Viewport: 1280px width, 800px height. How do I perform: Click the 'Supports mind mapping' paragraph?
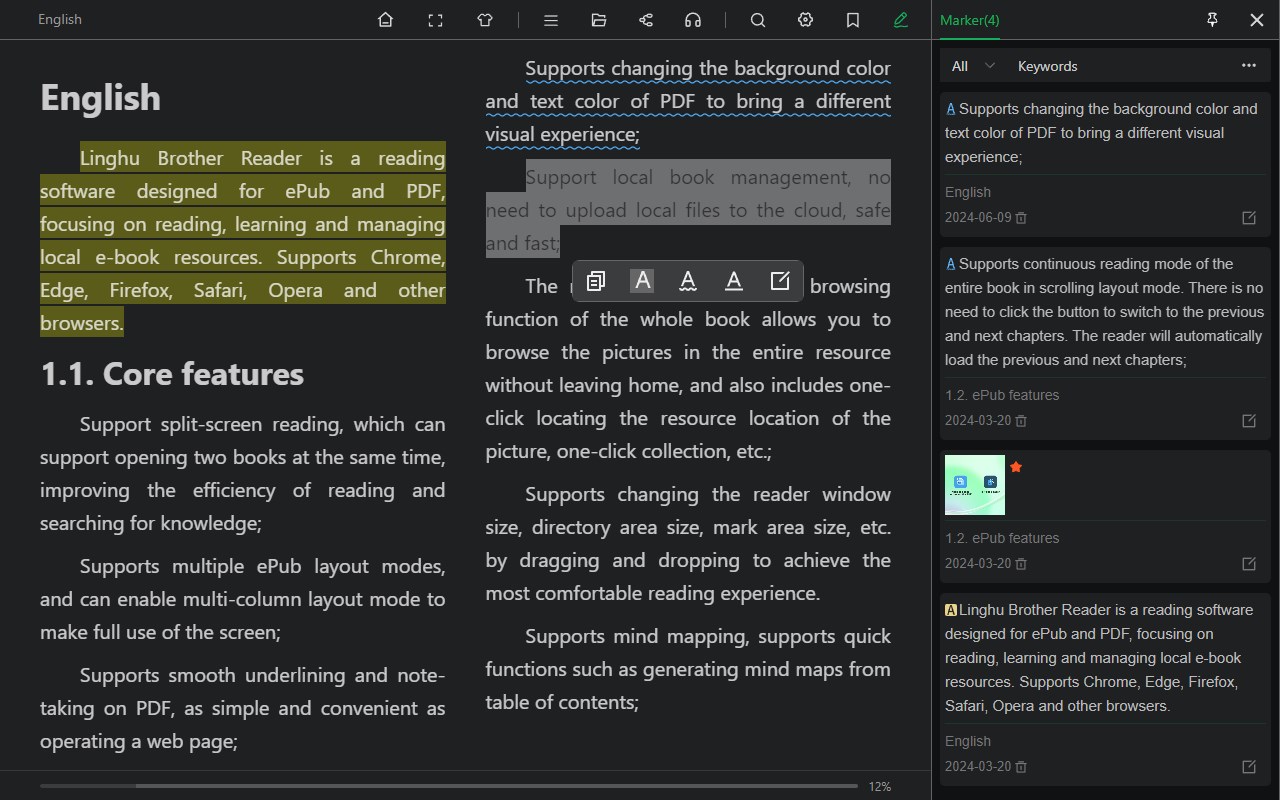pos(688,669)
